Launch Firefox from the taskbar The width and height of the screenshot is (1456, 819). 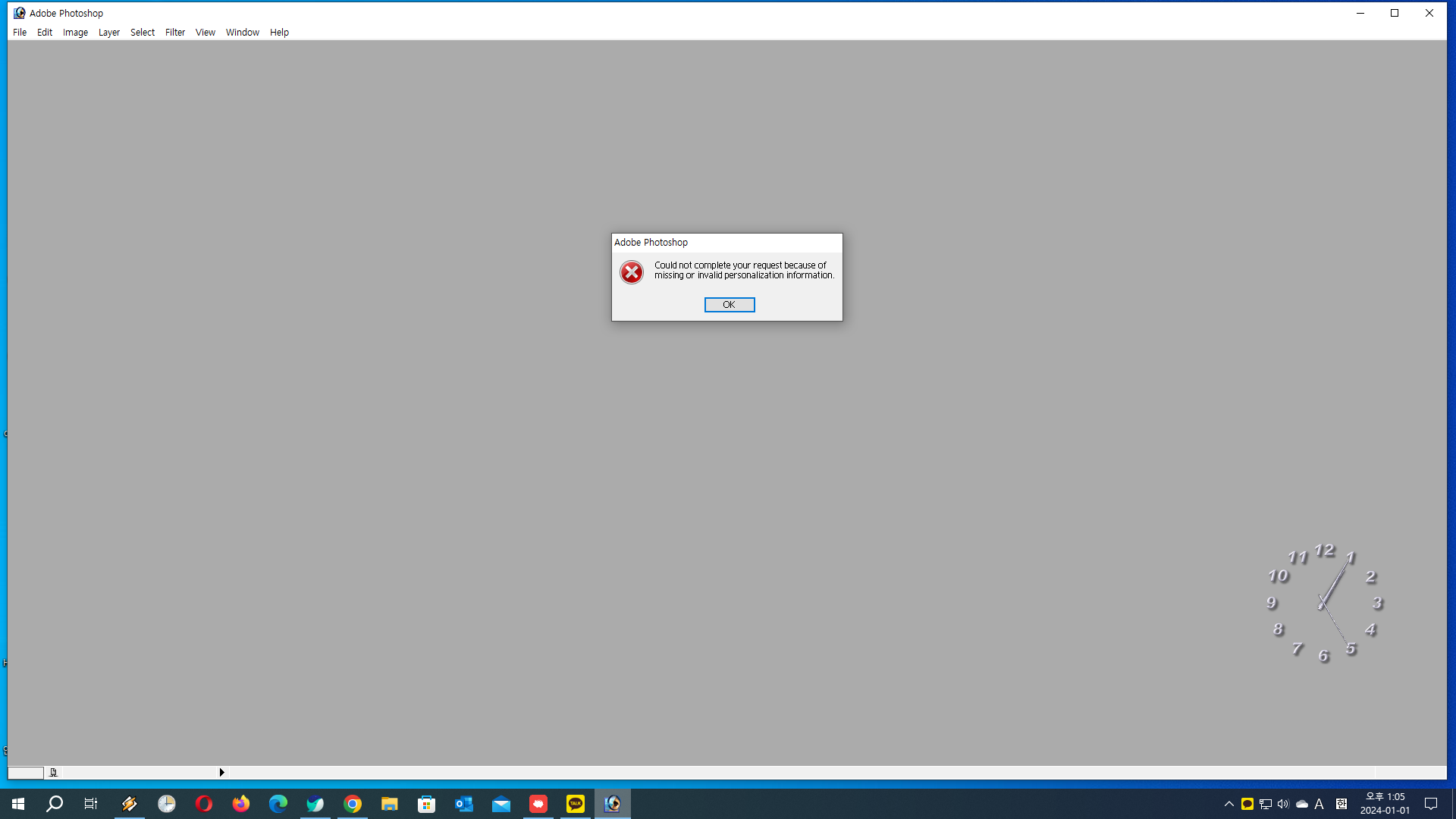241,804
